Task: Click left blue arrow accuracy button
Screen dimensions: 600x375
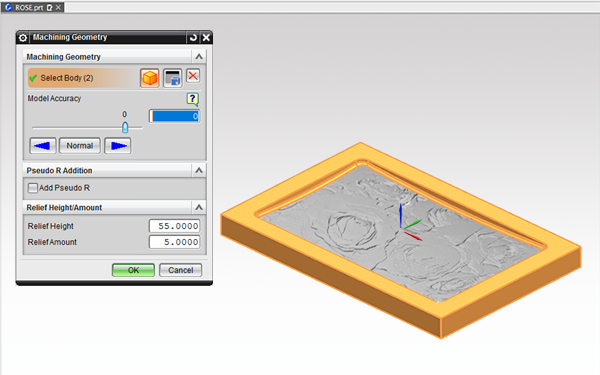Action: [42, 146]
